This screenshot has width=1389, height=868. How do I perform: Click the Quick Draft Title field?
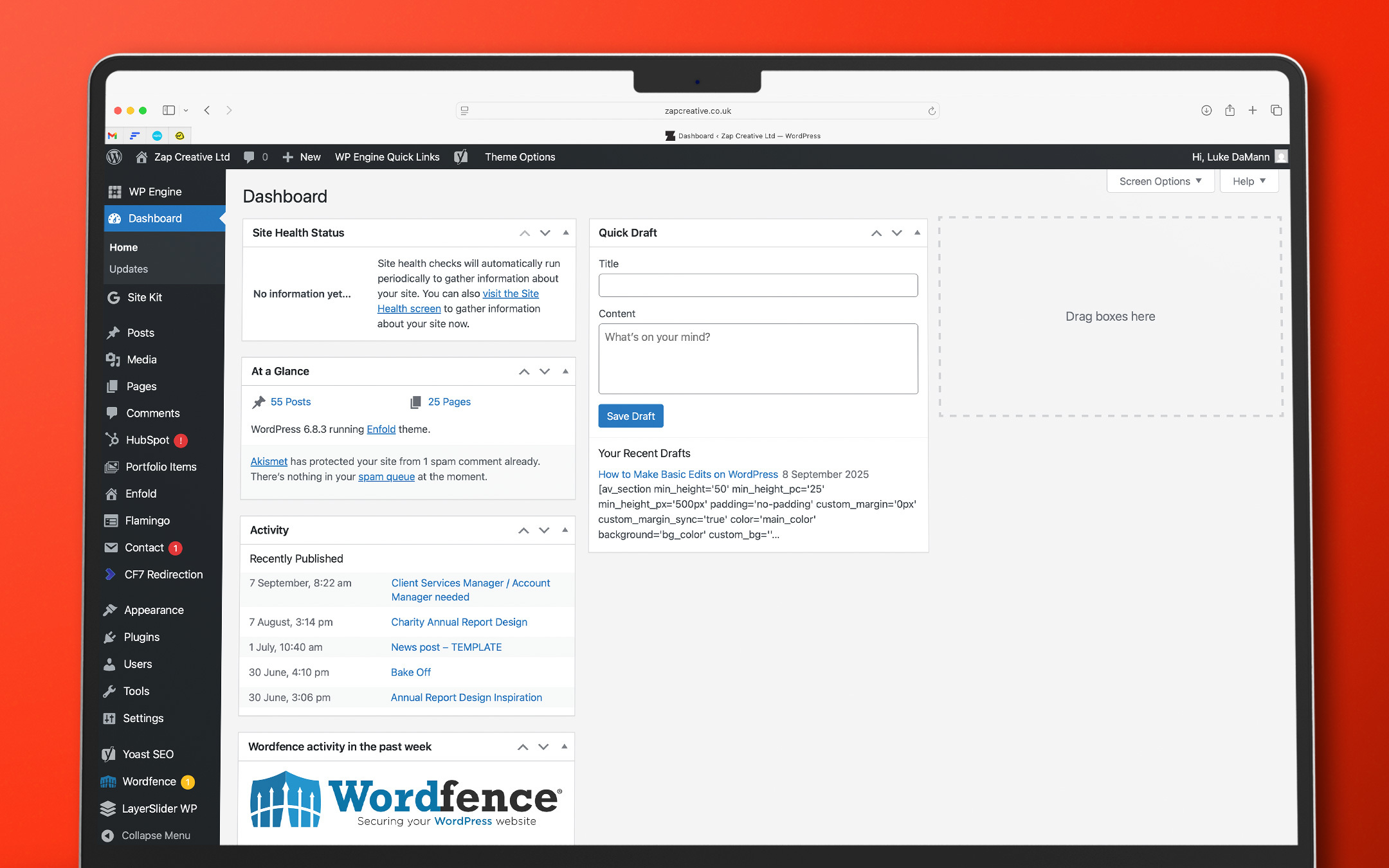coord(758,285)
